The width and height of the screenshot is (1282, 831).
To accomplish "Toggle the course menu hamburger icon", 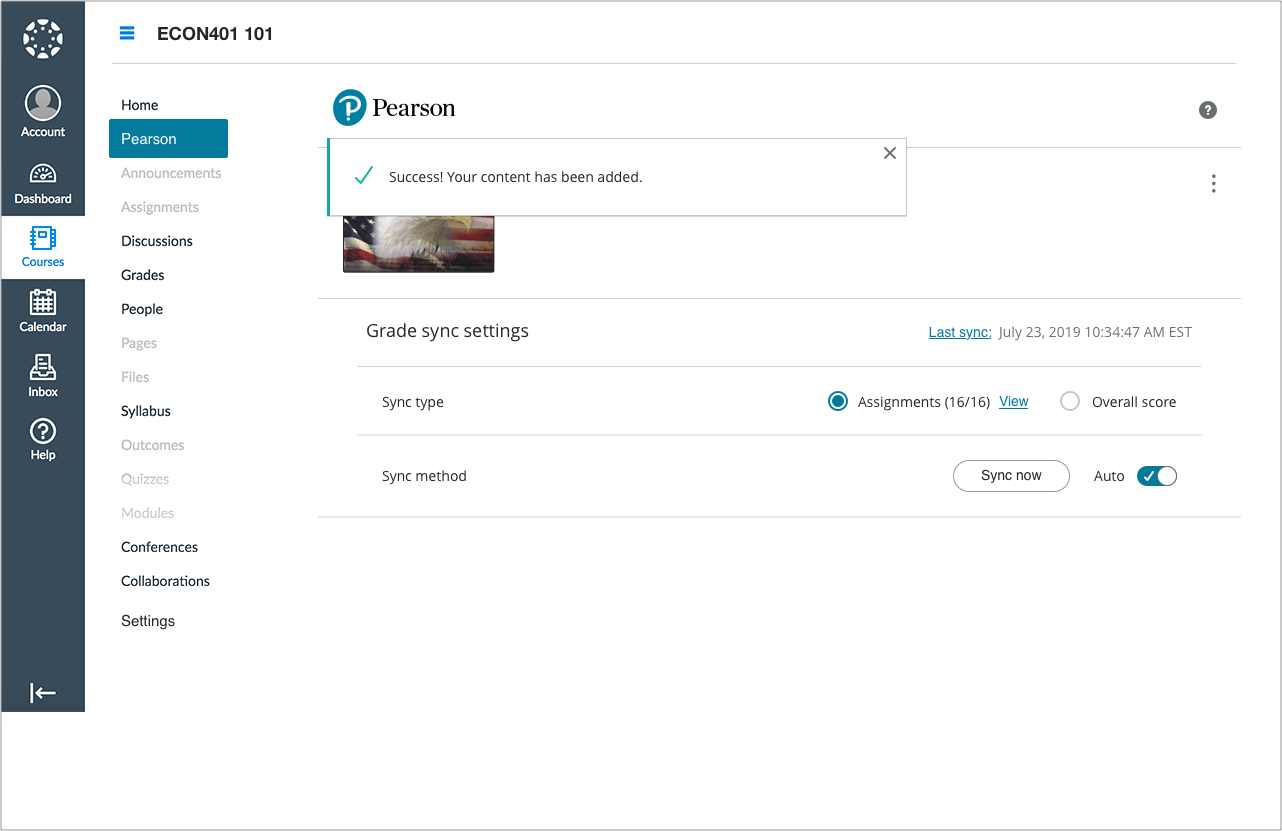I will (x=127, y=33).
